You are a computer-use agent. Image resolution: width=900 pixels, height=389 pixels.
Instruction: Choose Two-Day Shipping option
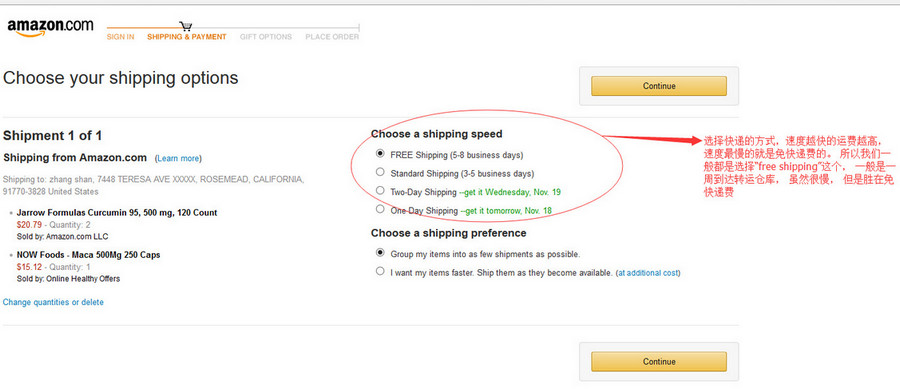(380, 190)
